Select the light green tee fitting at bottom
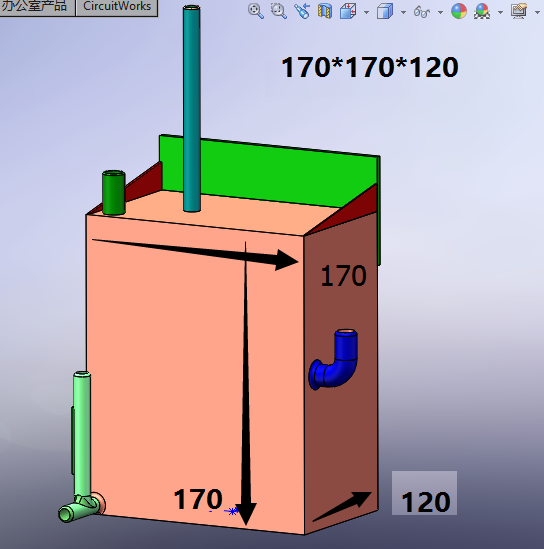Viewport: 544px width, 549px height. click(x=79, y=509)
